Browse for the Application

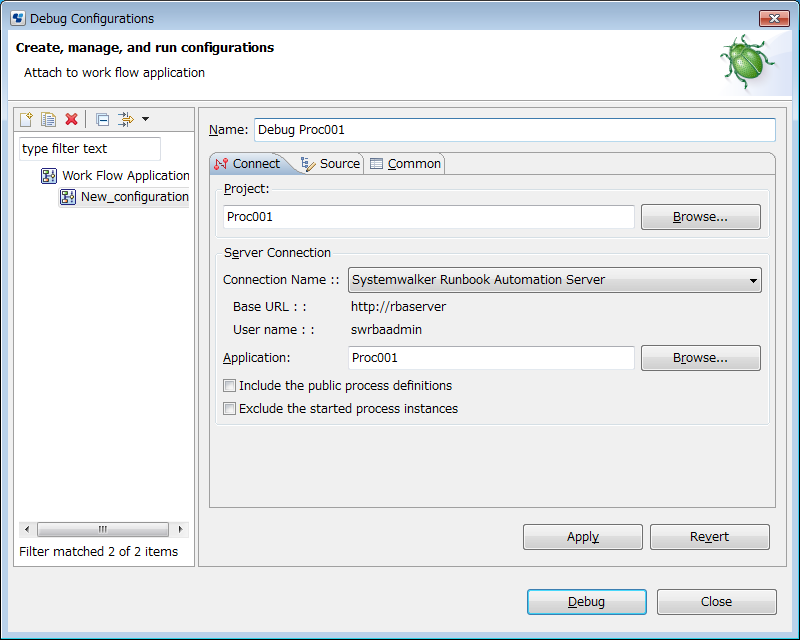coord(701,358)
